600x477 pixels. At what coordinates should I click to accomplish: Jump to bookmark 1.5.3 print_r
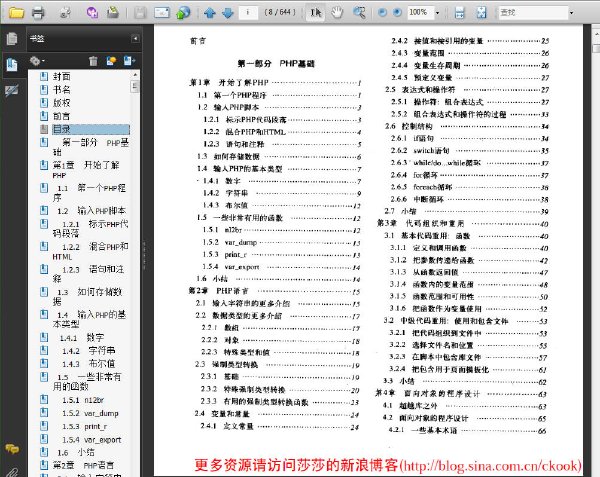click(85, 427)
